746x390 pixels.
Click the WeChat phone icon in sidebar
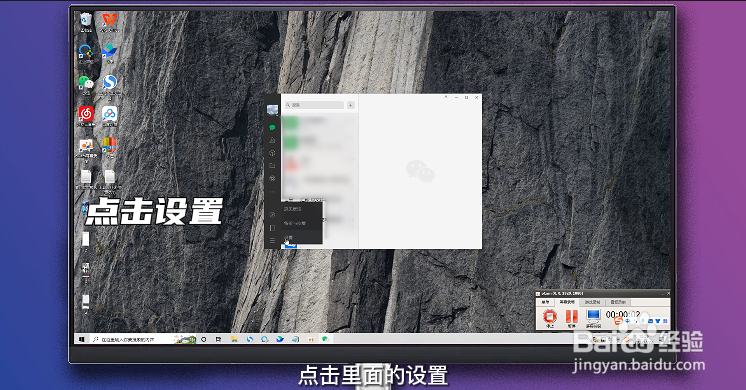click(x=272, y=228)
